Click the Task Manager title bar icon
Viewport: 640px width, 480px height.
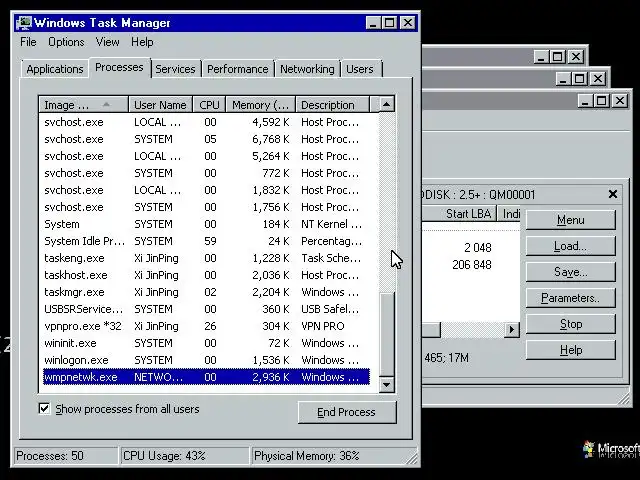(24, 23)
